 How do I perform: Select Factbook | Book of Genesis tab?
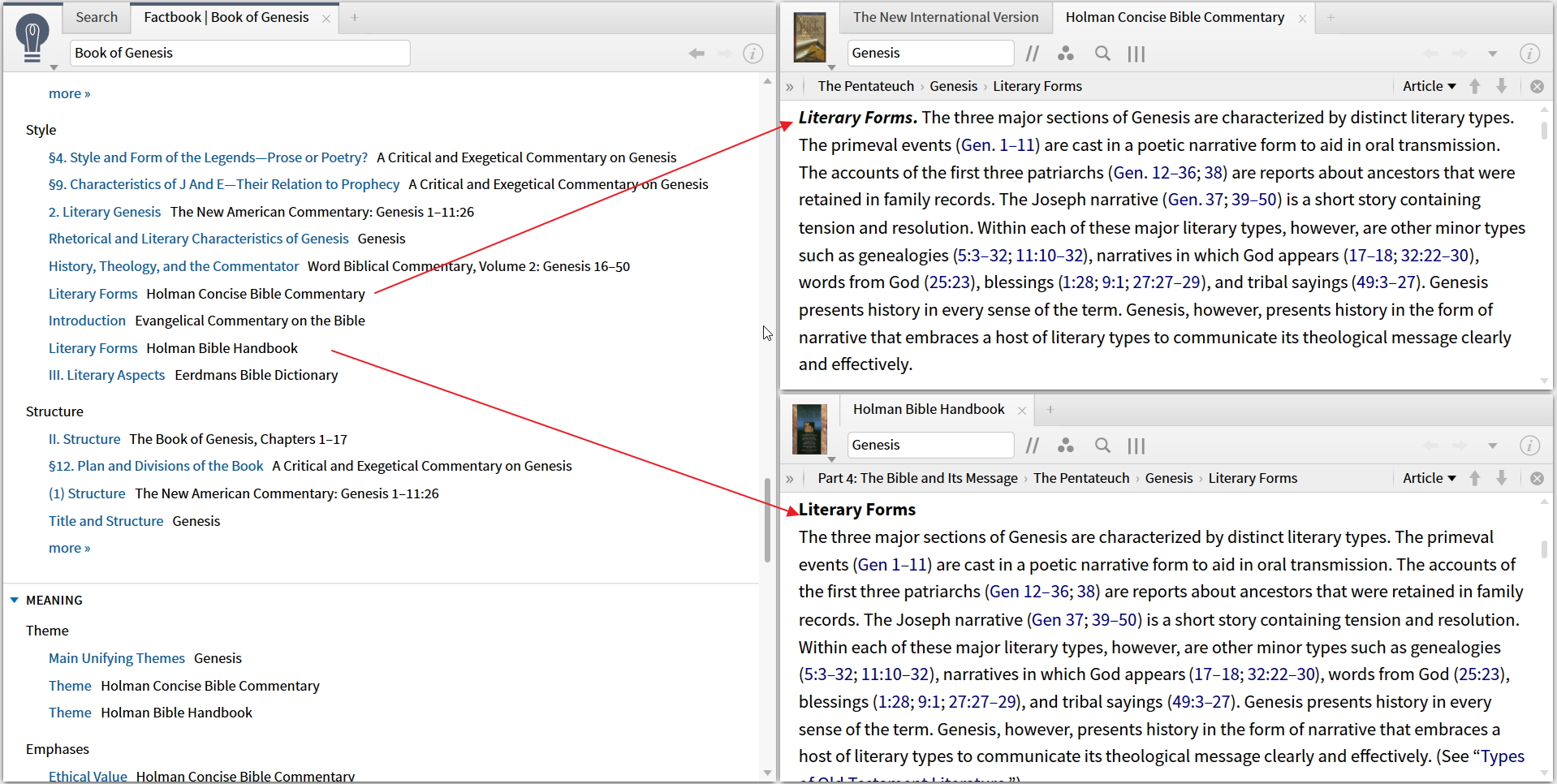click(x=226, y=17)
